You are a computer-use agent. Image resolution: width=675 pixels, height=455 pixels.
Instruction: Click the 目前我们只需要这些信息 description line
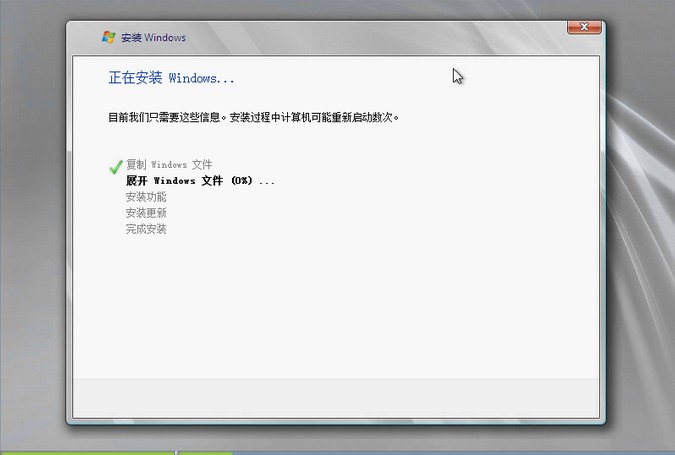[x=254, y=117]
